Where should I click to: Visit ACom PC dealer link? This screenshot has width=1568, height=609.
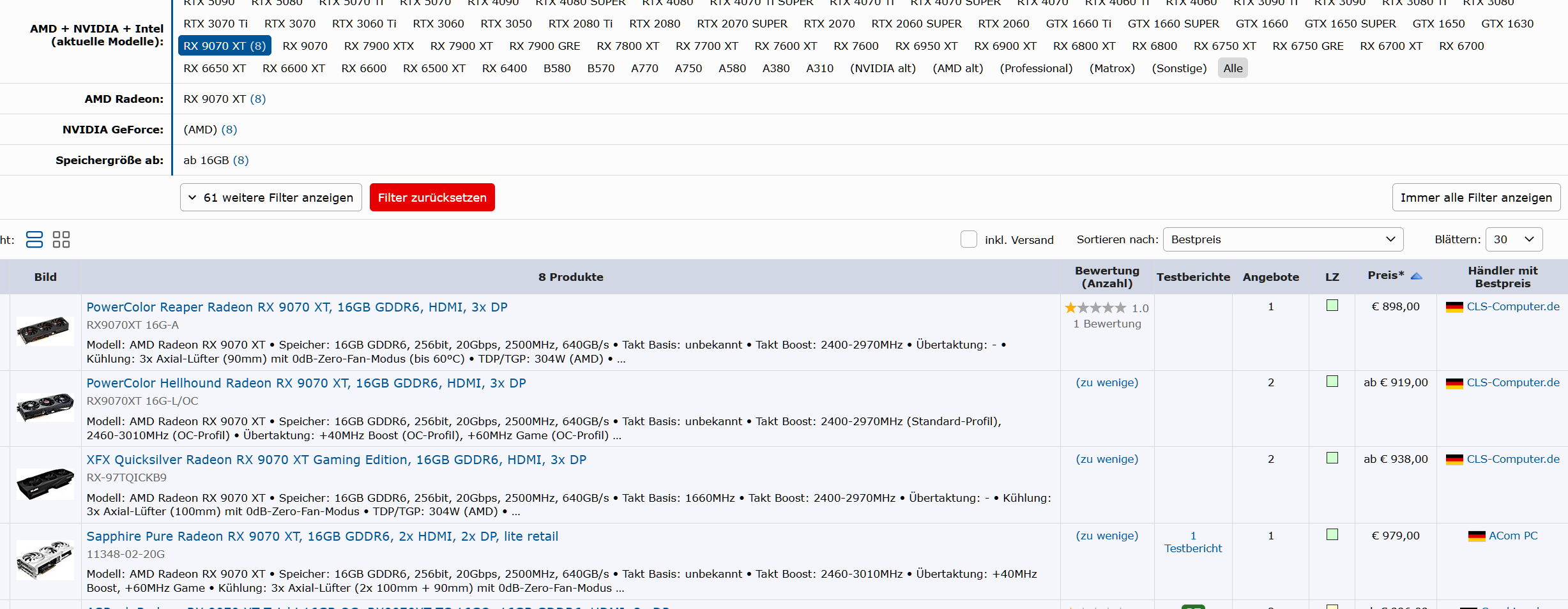click(1513, 536)
